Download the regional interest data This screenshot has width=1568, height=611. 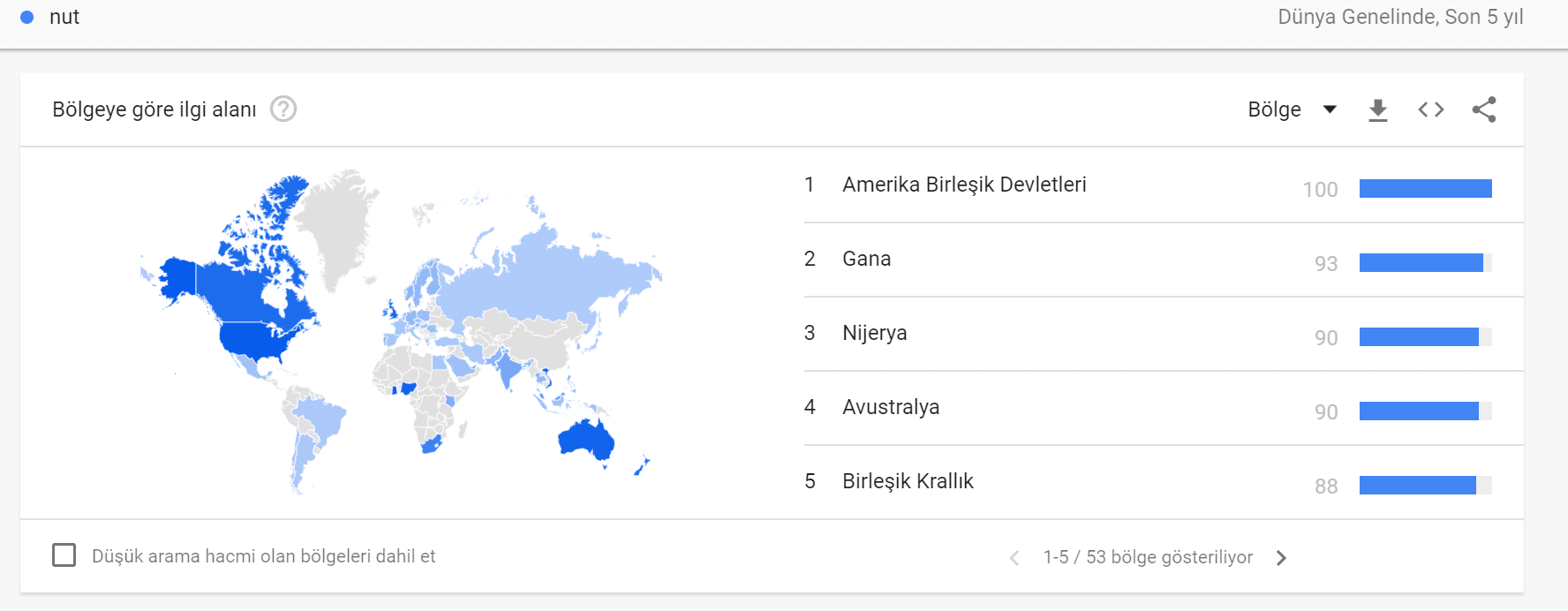(x=1377, y=109)
